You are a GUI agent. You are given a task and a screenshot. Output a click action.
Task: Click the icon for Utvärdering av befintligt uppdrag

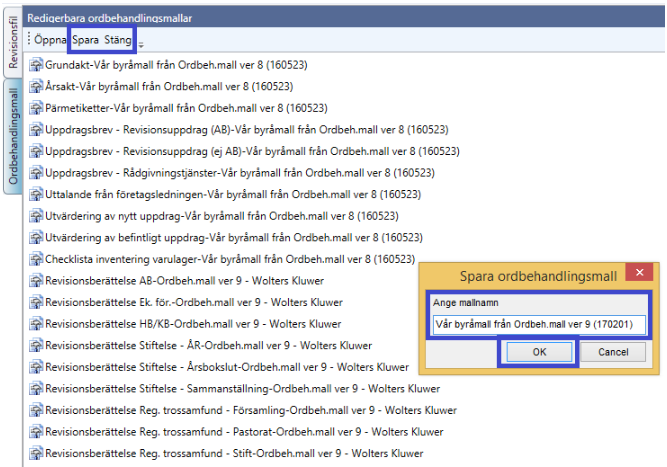point(36,237)
